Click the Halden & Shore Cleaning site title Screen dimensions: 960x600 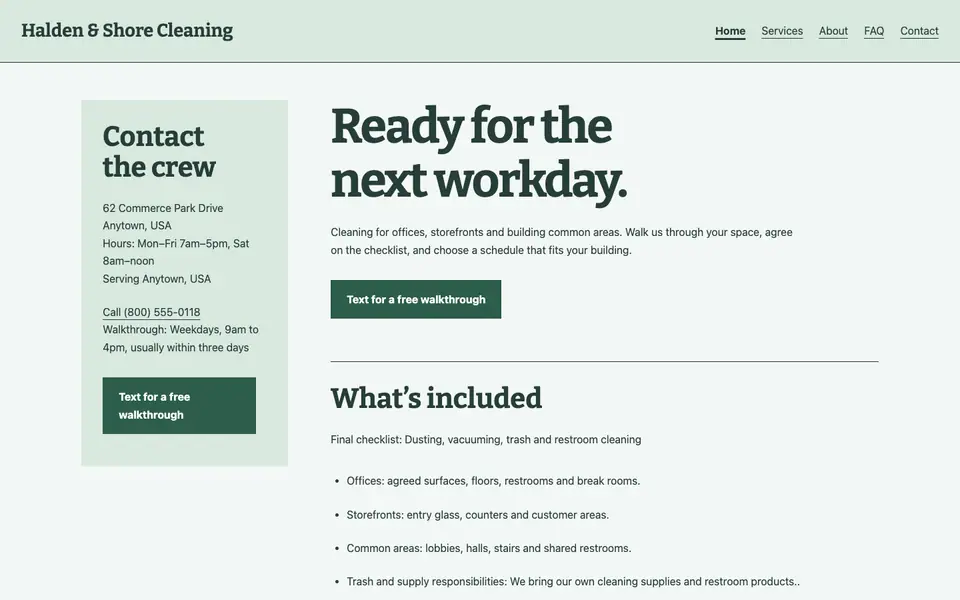[x=127, y=31]
